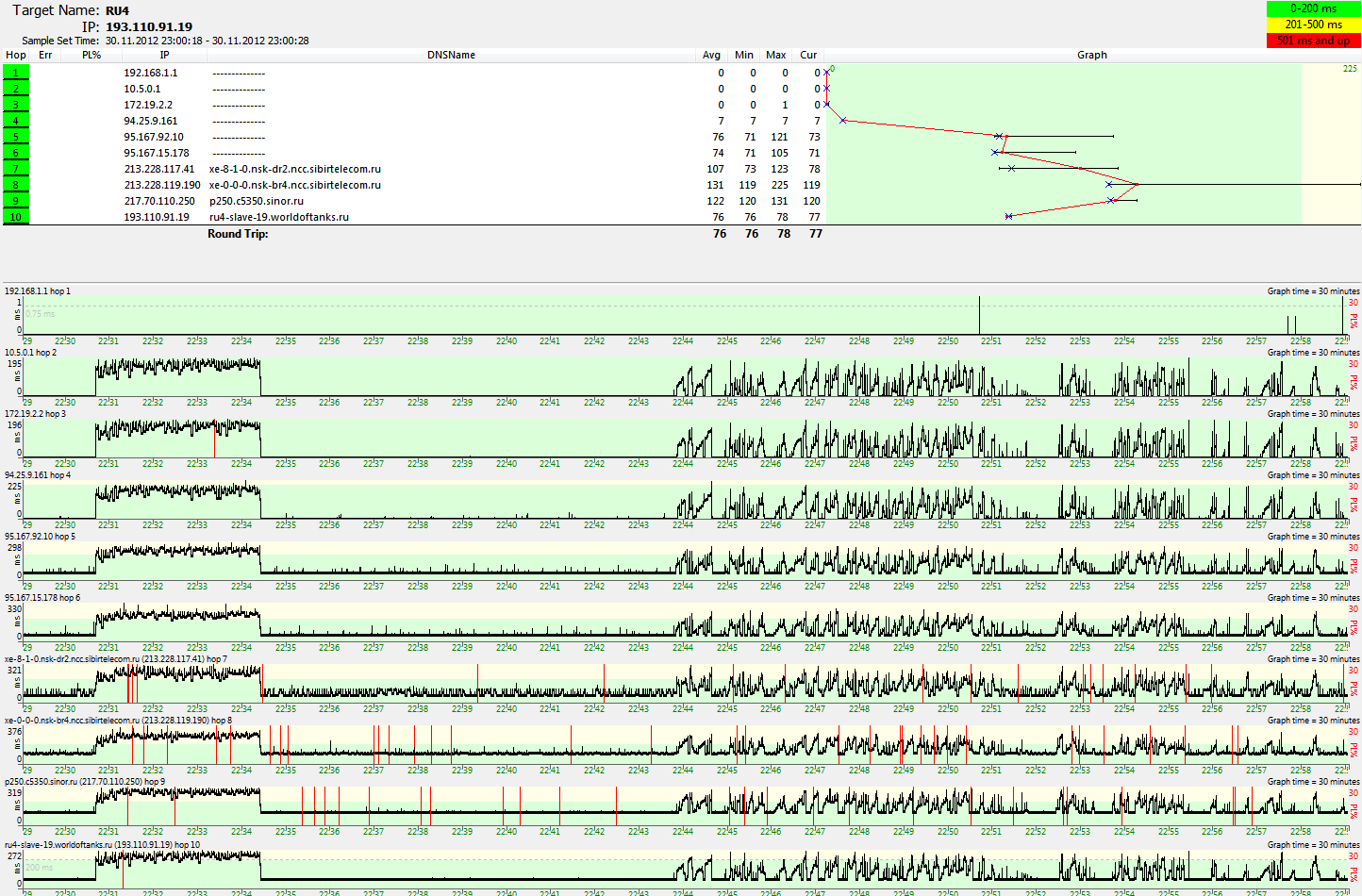
Task: Sort by the Avg column header
Action: 711,55
